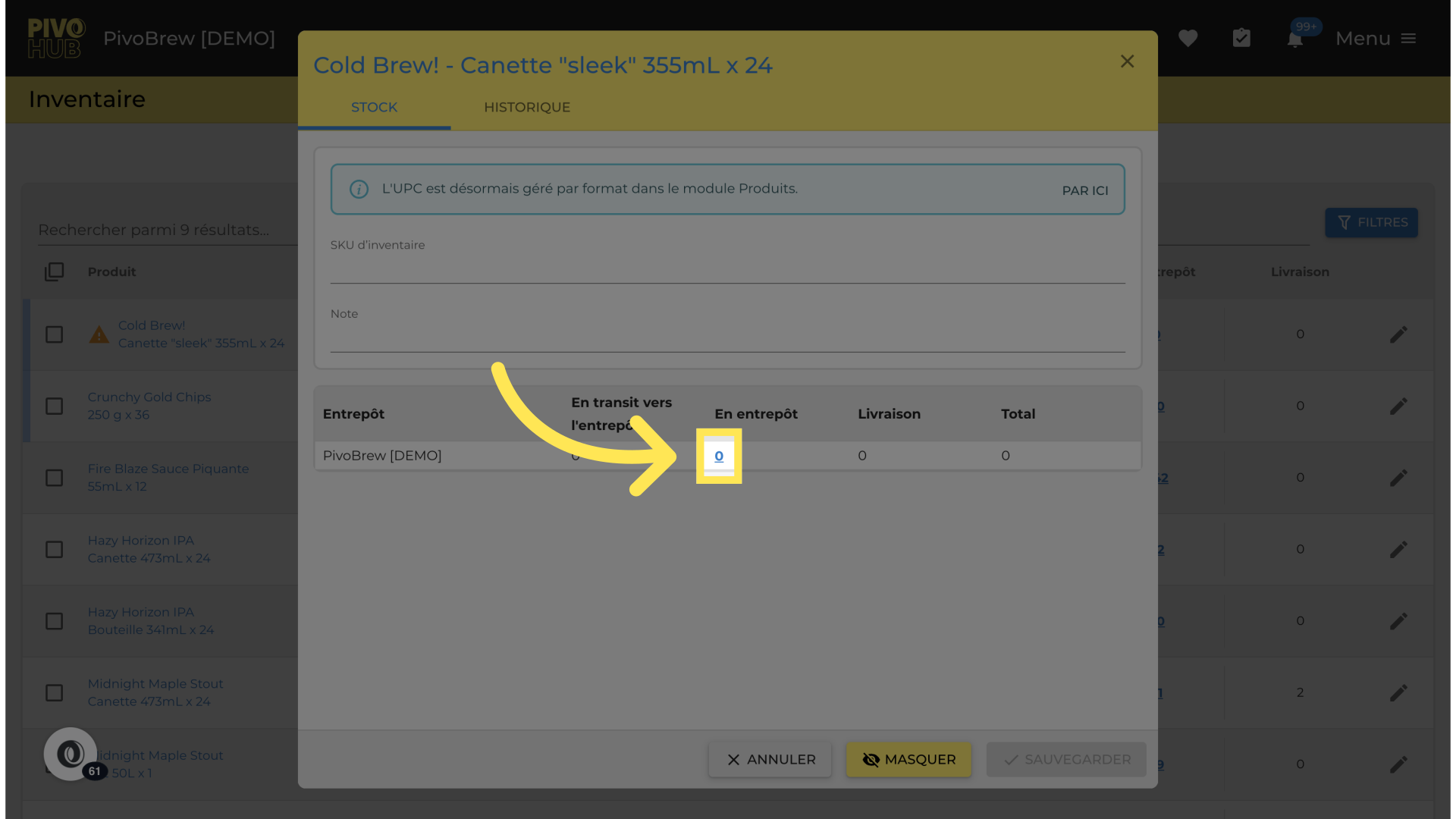
Task: Open the FILTRES filter panel
Action: point(1371,223)
